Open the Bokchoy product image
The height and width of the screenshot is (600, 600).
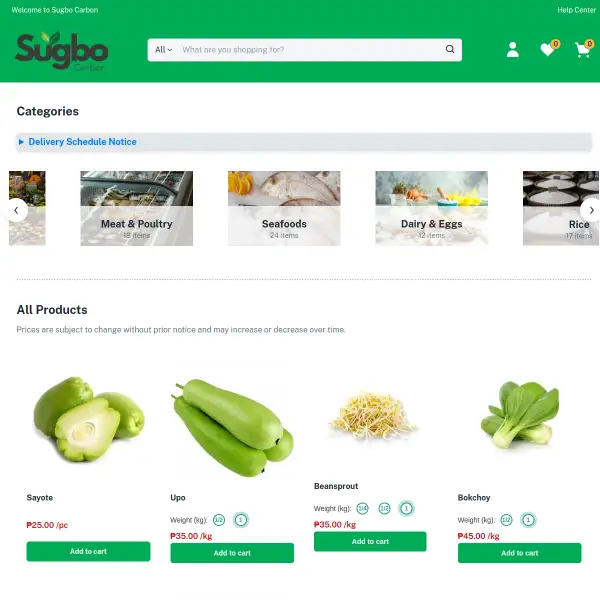pos(520,415)
